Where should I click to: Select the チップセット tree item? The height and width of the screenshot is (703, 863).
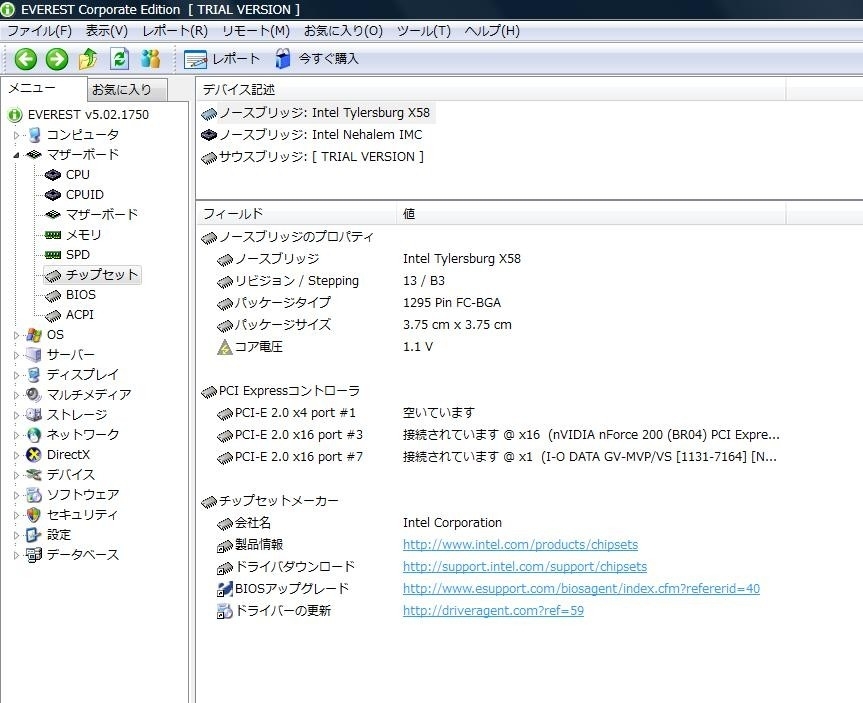92,275
